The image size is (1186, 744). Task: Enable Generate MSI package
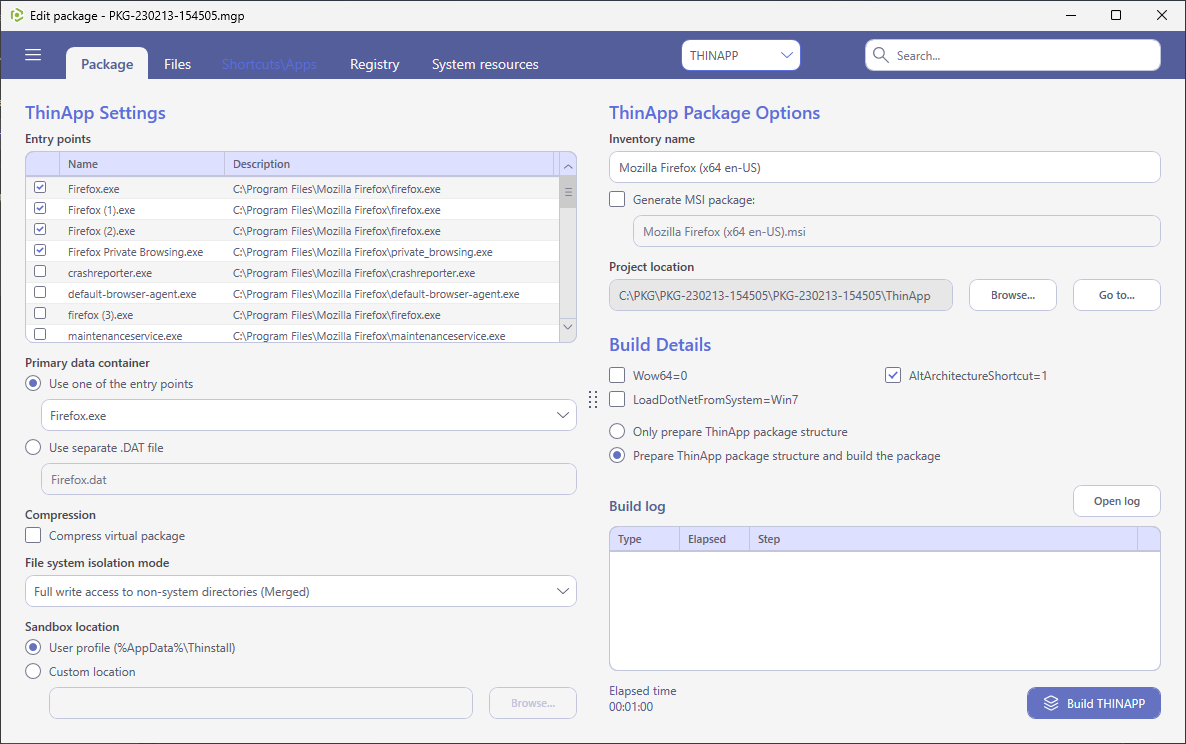coord(617,200)
